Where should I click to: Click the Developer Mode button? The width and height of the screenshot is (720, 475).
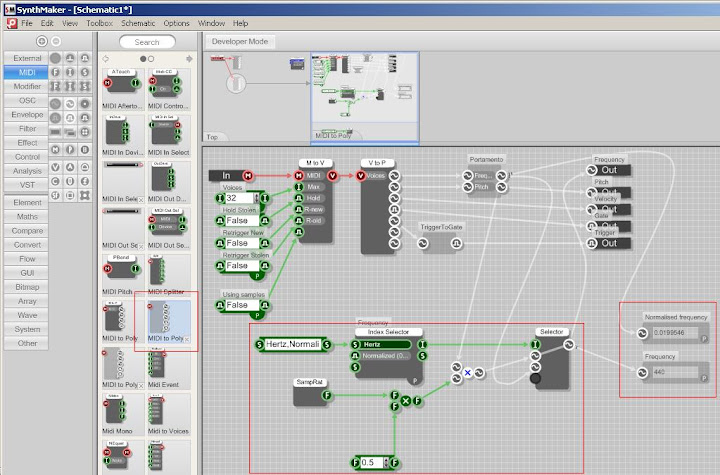tap(240, 41)
